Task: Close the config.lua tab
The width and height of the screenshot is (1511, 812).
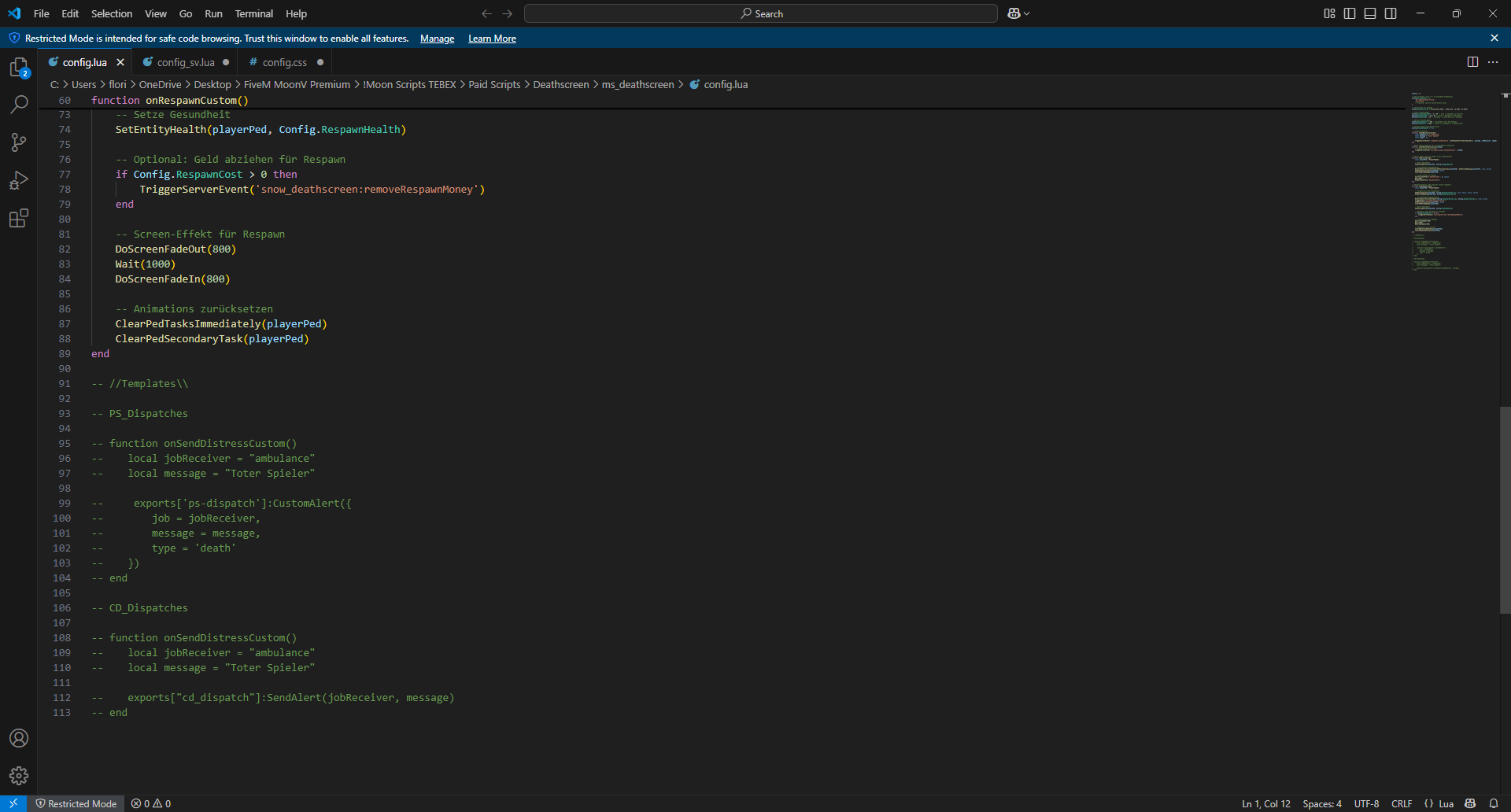Action: pos(120,62)
